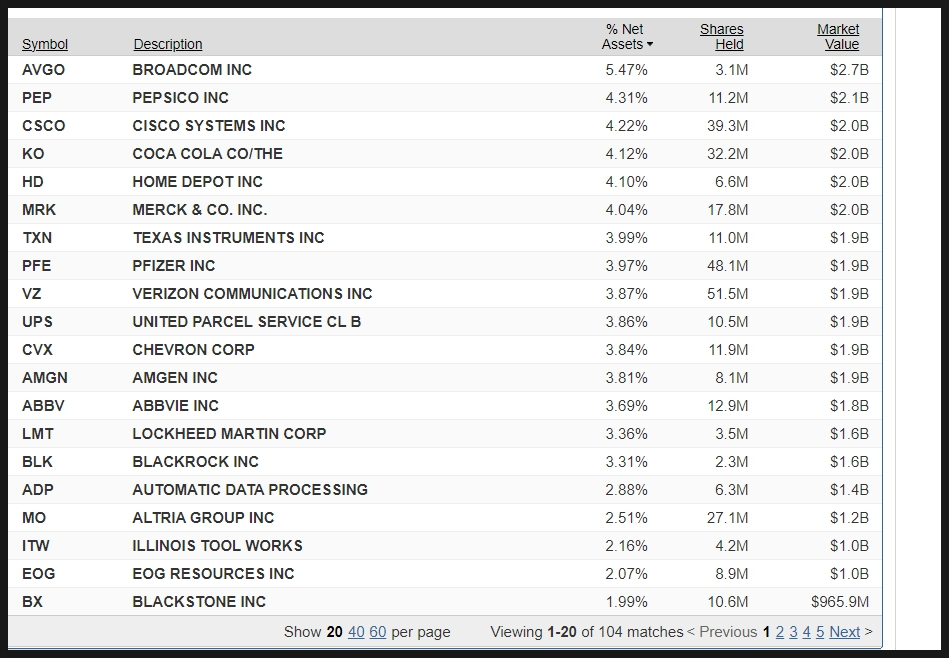The image size is (949, 658).
Task: Select UNITED PARCEL SERVICE CL B
Action: pos(247,321)
